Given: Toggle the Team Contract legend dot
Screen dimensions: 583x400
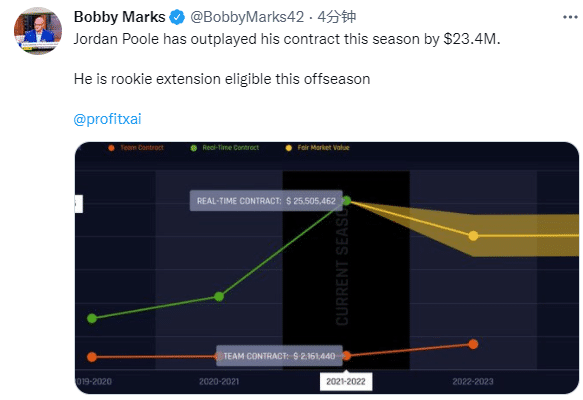Looking at the screenshot, I should click(111, 148).
